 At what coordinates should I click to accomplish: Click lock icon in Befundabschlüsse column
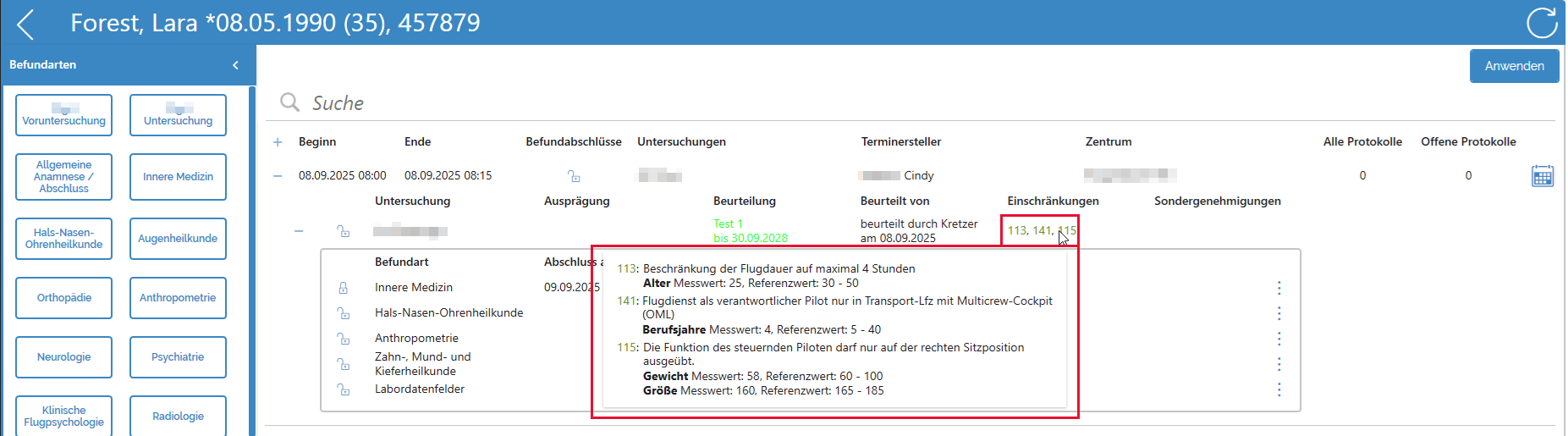574,176
